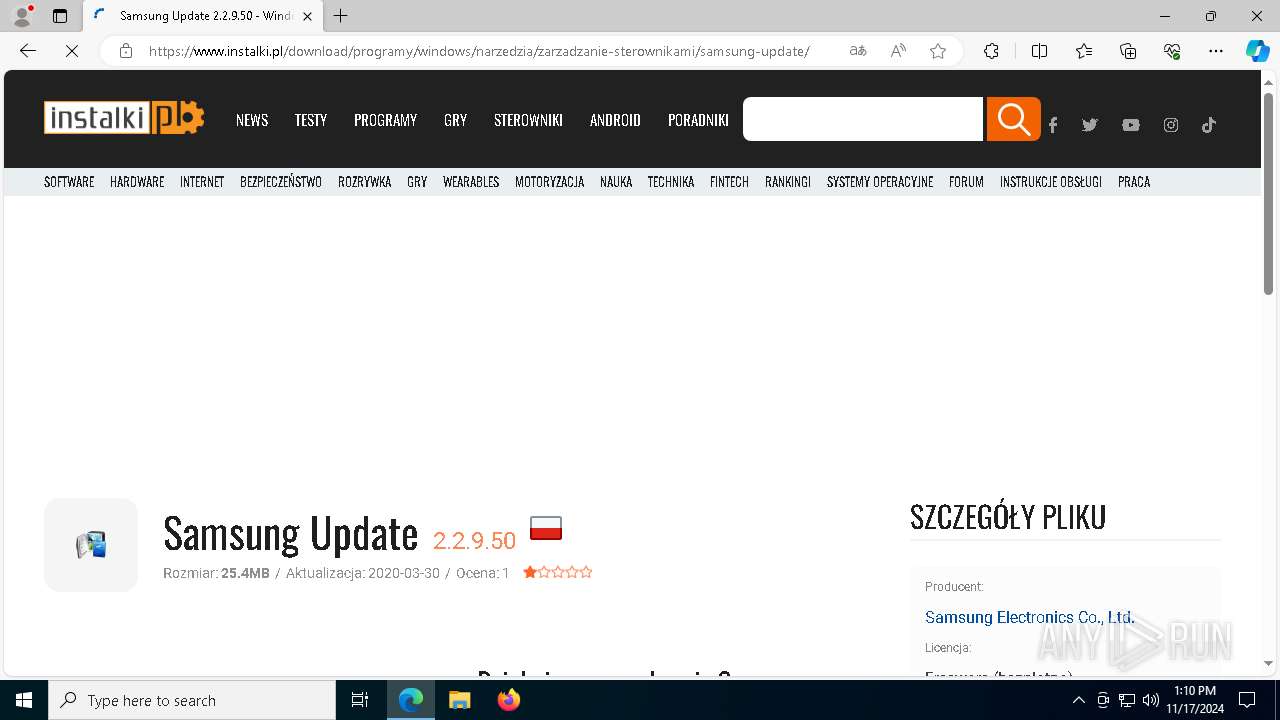Open the volume tray icon

click(x=1151, y=700)
